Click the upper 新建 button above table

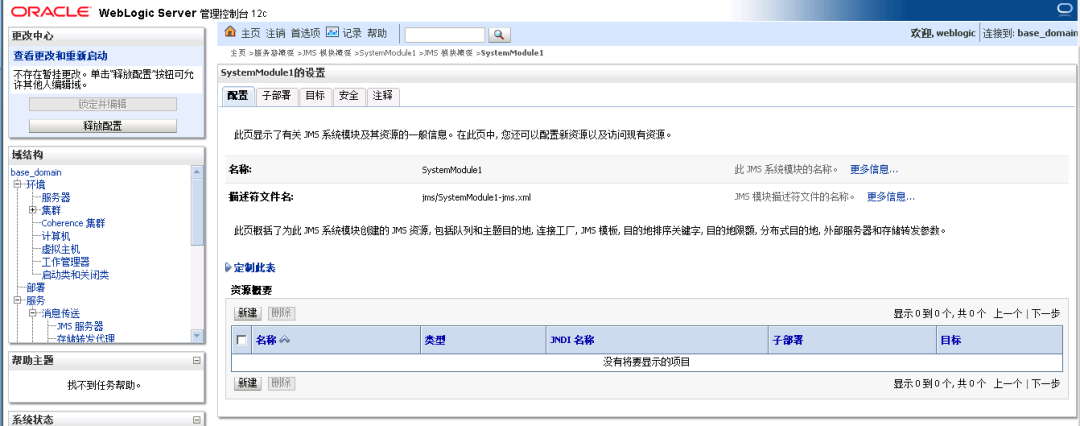(248, 313)
